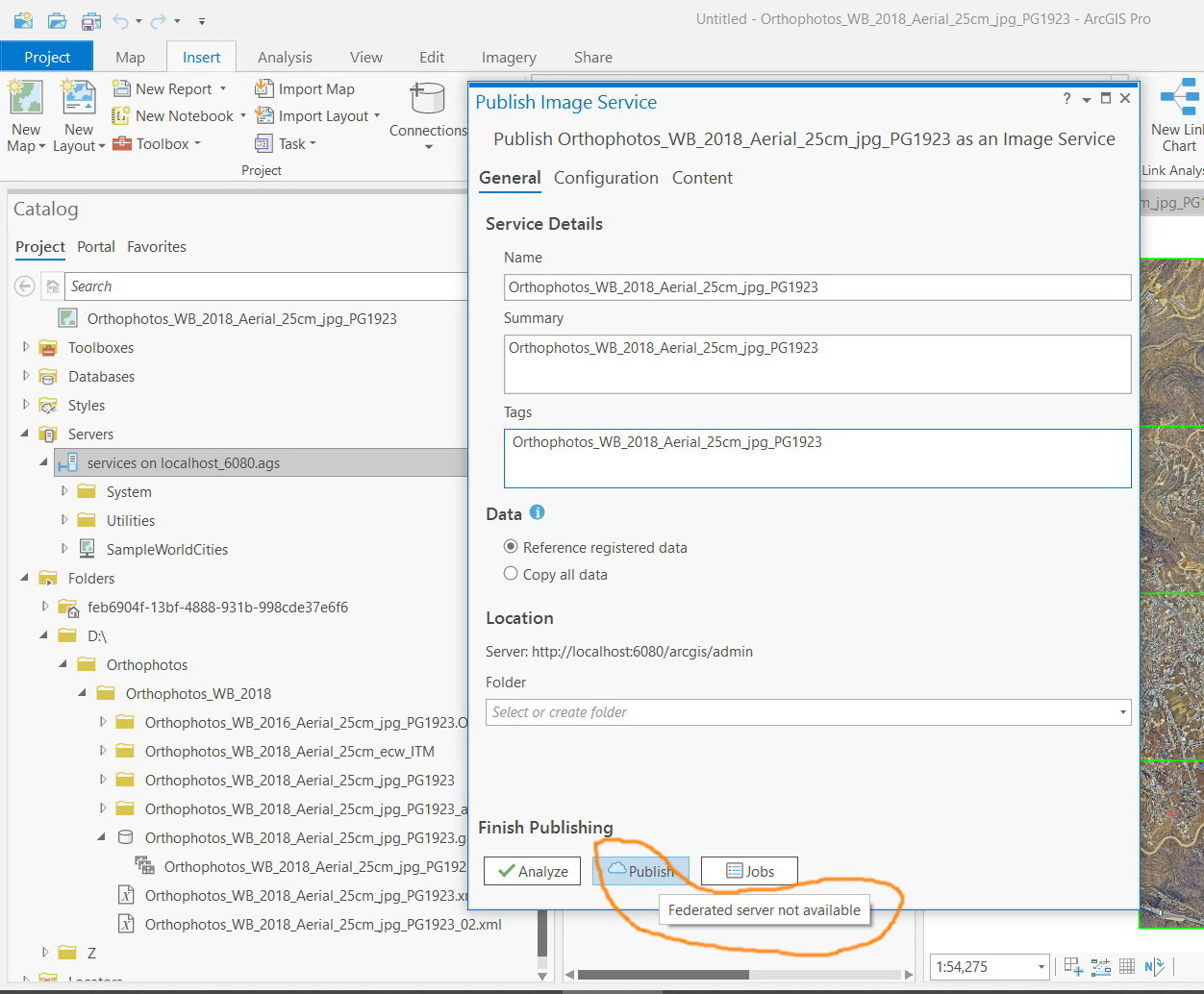Click the Tags text box

[x=817, y=459]
